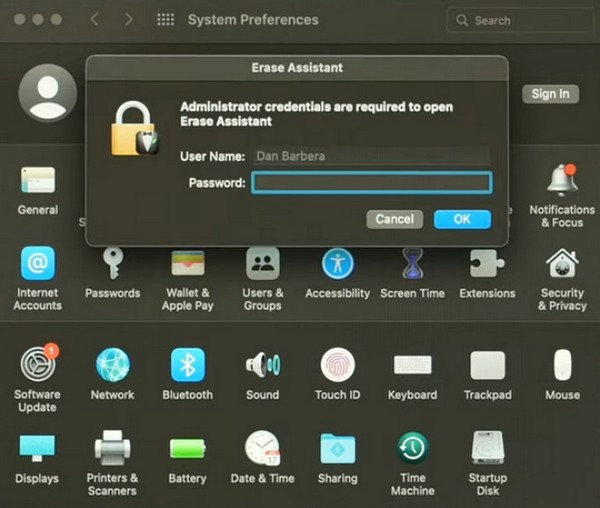Open Startup Disk preferences

click(488, 448)
